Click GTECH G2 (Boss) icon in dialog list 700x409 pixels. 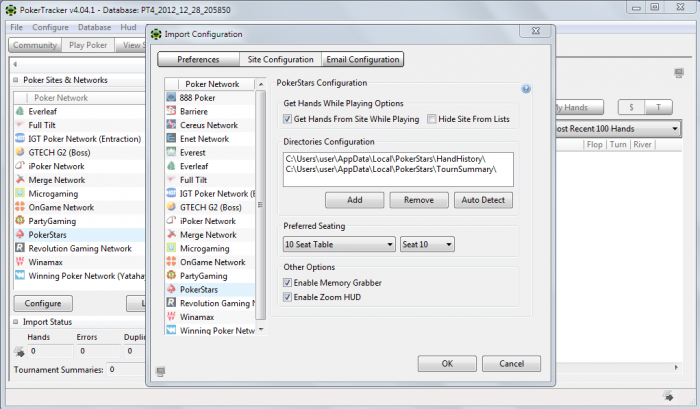[171, 207]
